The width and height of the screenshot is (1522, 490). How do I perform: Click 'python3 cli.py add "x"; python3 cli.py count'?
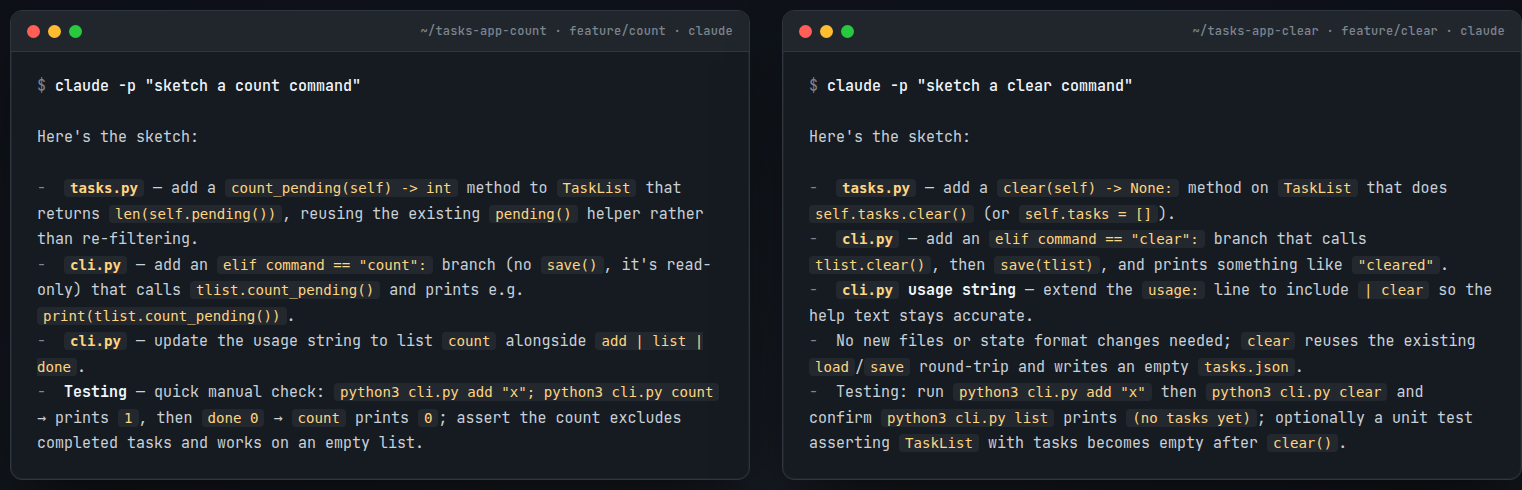(x=526, y=393)
